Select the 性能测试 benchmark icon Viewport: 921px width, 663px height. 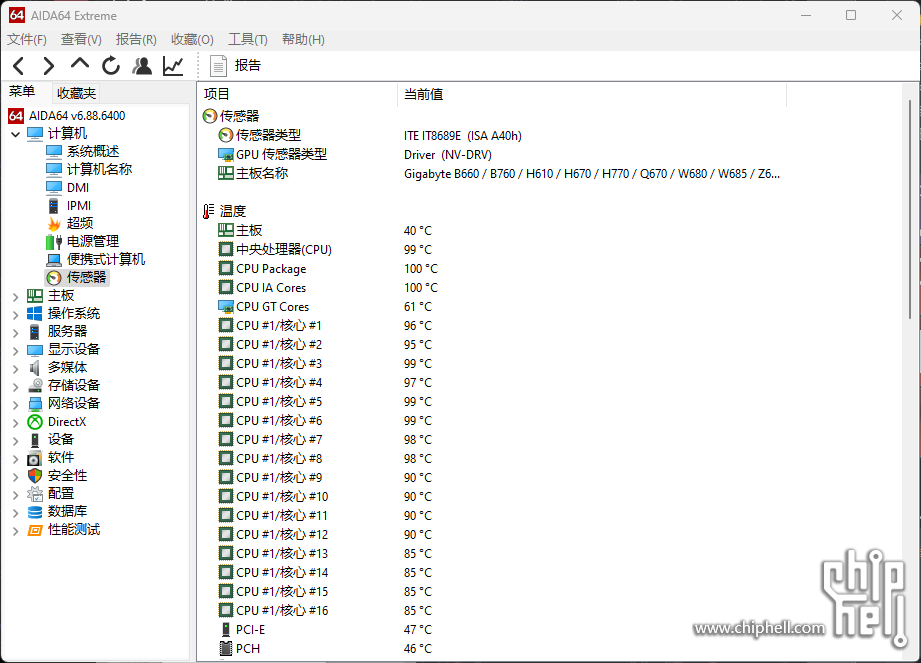pyautogui.click(x=35, y=530)
